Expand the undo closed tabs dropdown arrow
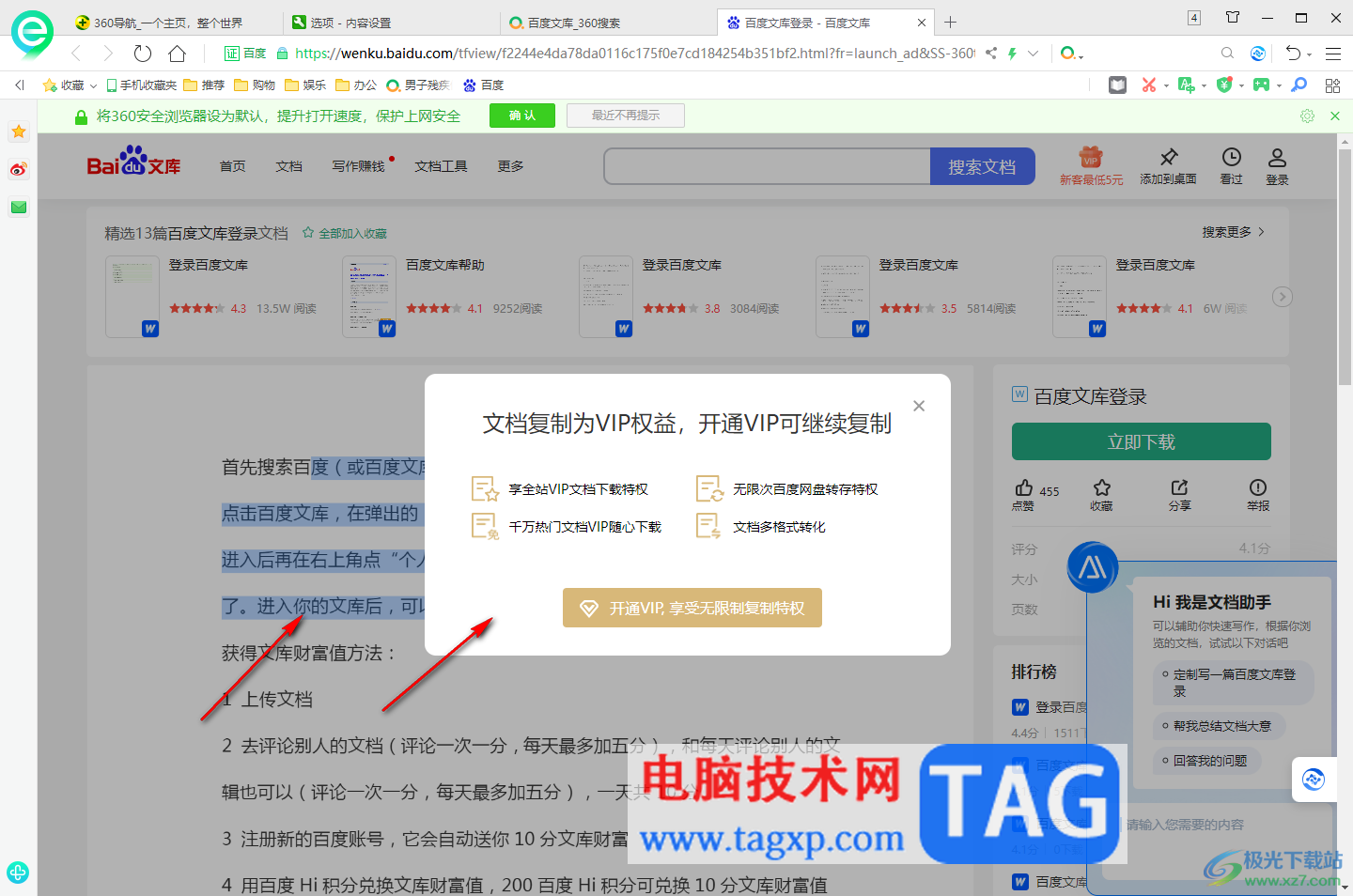Viewport: 1353px width, 896px height. tap(1309, 55)
